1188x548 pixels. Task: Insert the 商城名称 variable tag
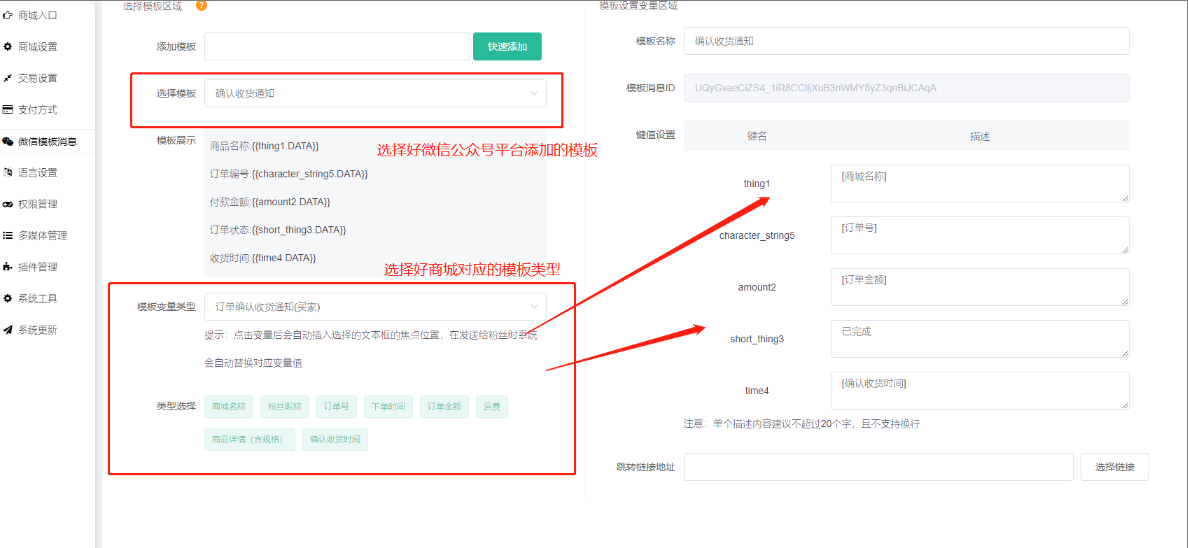pos(228,407)
